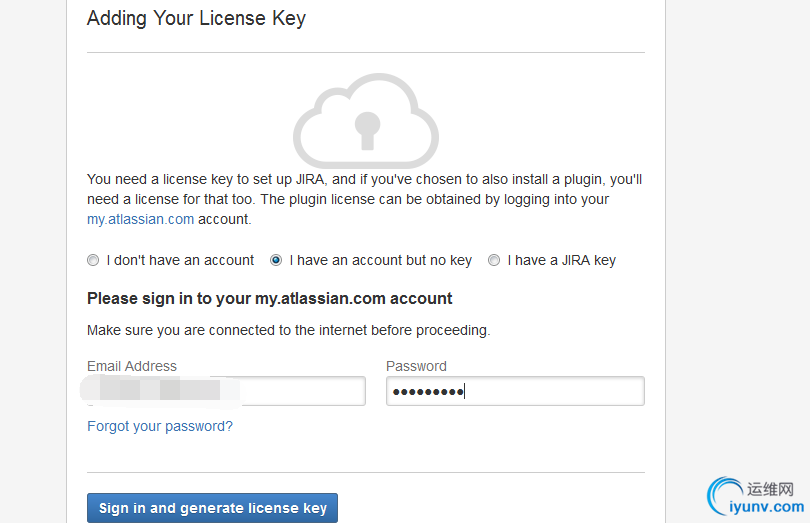Focus the Email Address input field
The height and width of the screenshot is (523, 810).
[x=226, y=391]
